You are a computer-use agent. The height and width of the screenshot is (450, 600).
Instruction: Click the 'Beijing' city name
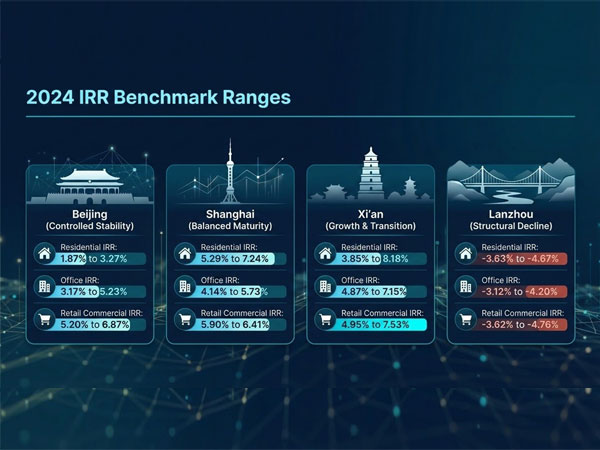pos(90,214)
